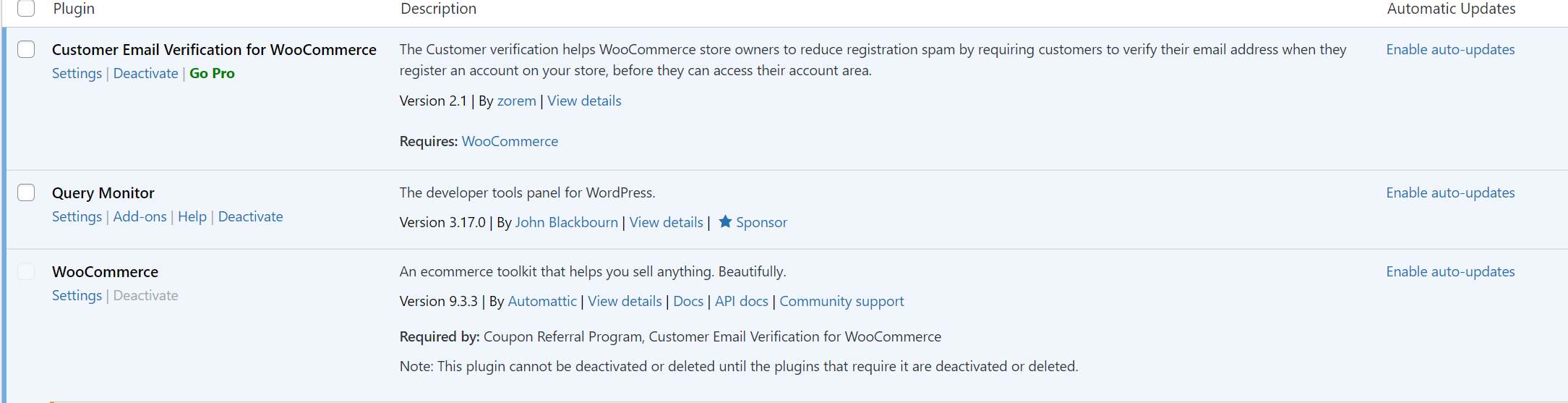
Task: Check the Customer Email Verification plugin checkbox
Action: (26, 49)
